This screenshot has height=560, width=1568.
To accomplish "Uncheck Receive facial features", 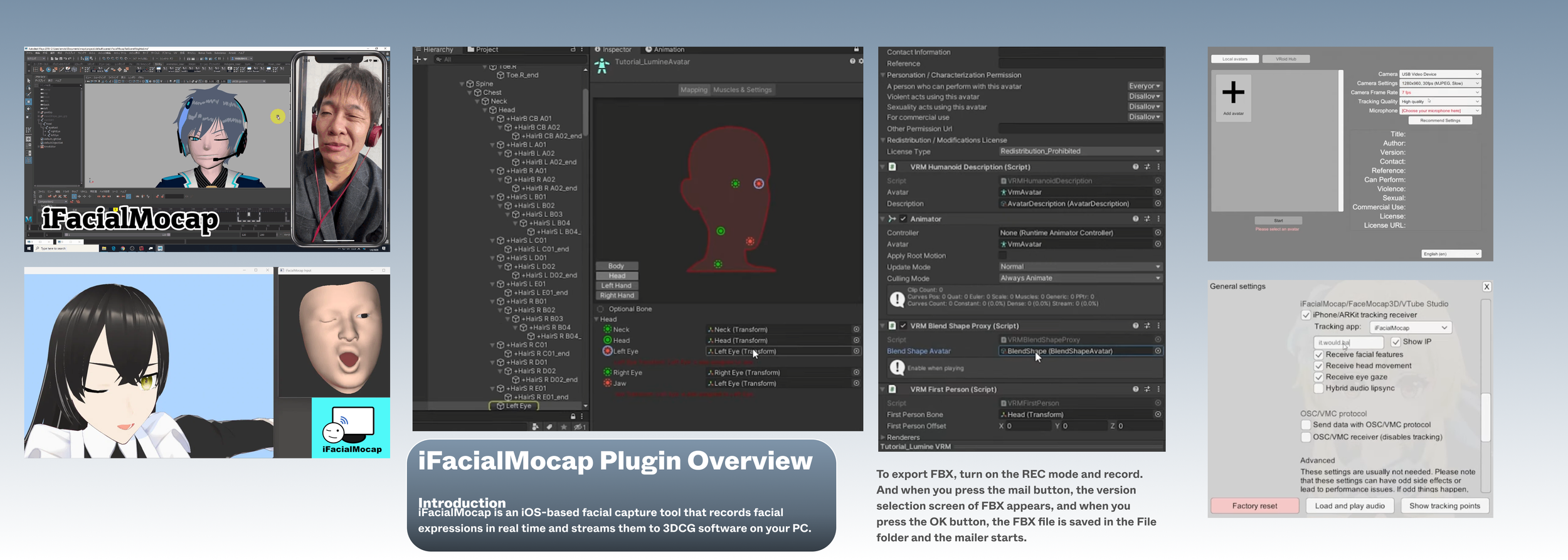I will (1318, 354).
